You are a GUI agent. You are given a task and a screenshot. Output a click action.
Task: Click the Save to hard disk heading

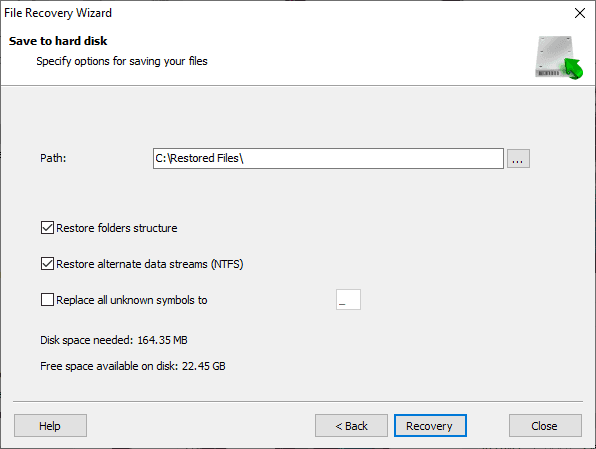pyautogui.click(x=58, y=41)
